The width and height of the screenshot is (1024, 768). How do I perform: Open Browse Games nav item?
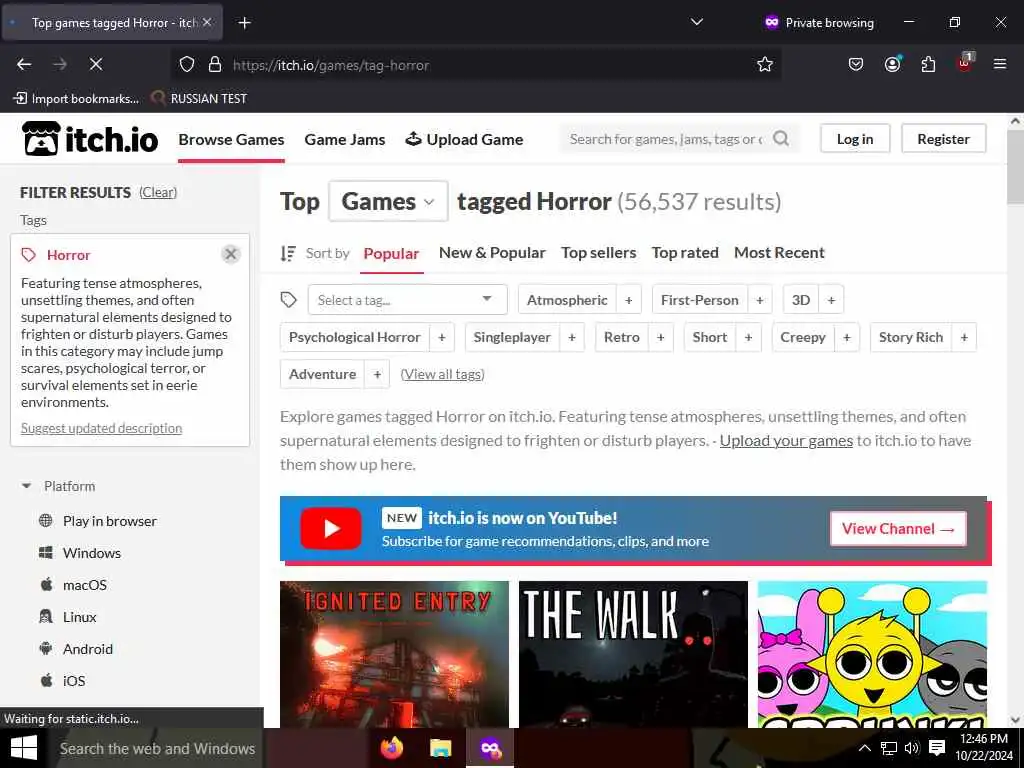point(231,139)
